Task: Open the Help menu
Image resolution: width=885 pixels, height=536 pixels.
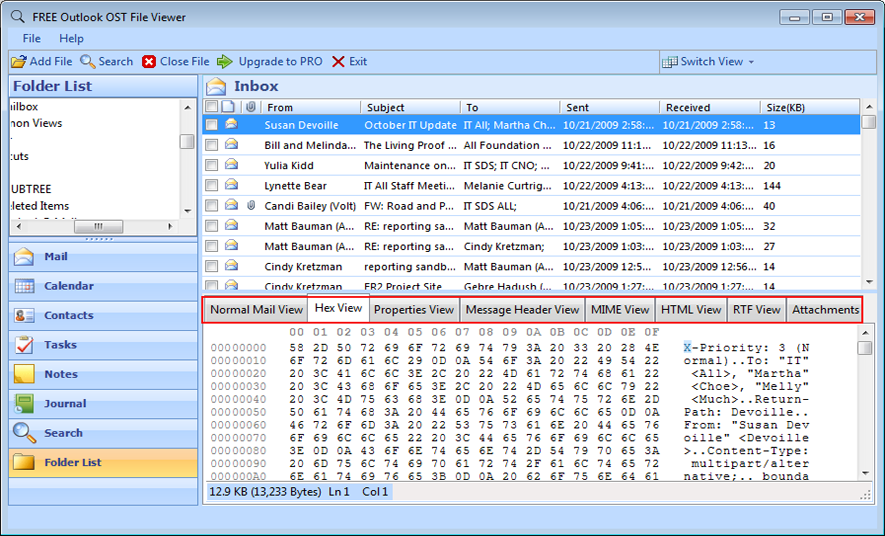Action: (x=71, y=38)
